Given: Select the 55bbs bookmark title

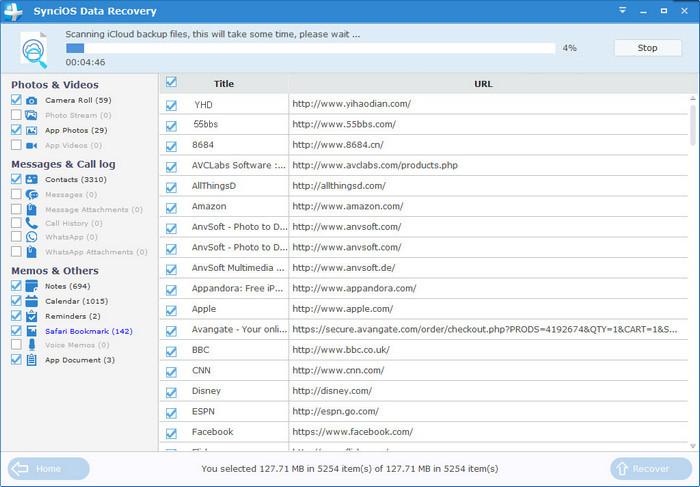Looking at the screenshot, I should click(x=206, y=124).
